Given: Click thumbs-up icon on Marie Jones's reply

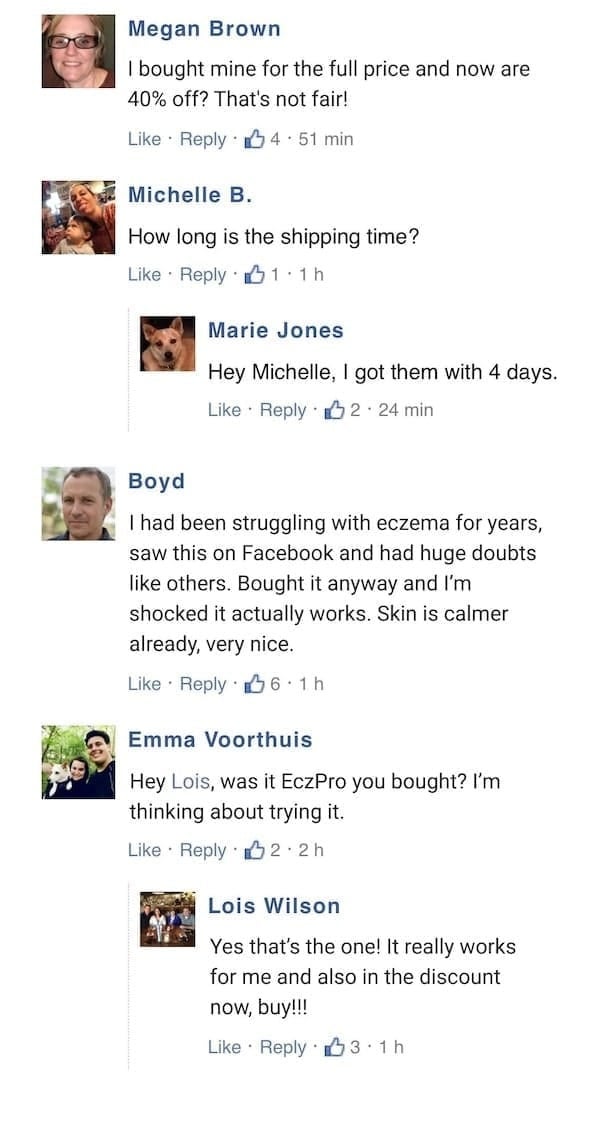Looking at the screenshot, I should (335, 409).
